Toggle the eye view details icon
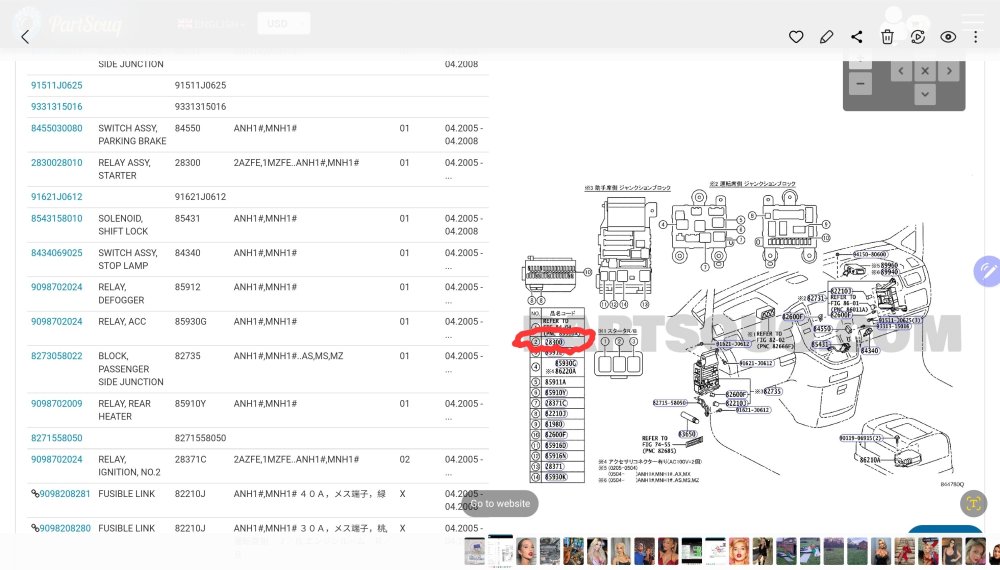 click(x=948, y=37)
